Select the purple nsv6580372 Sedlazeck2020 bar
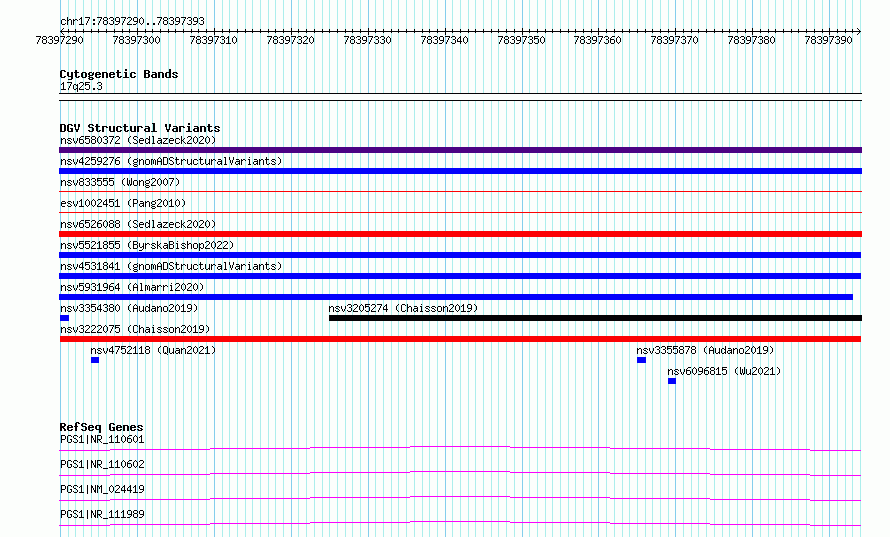 pos(460,150)
